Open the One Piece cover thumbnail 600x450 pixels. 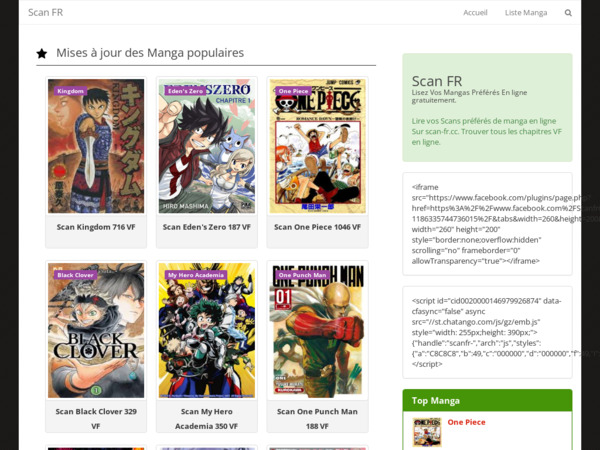pos(317,146)
